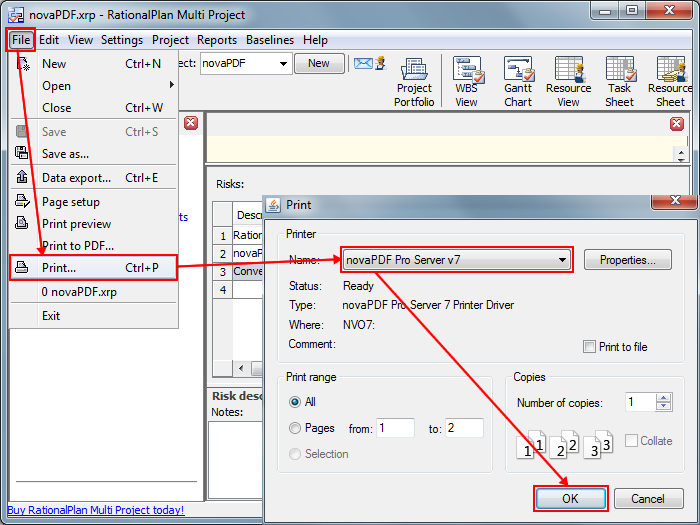The height and width of the screenshot is (525, 700).
Task: Click the blue envelope mail icon
Action: click(363, 63)
